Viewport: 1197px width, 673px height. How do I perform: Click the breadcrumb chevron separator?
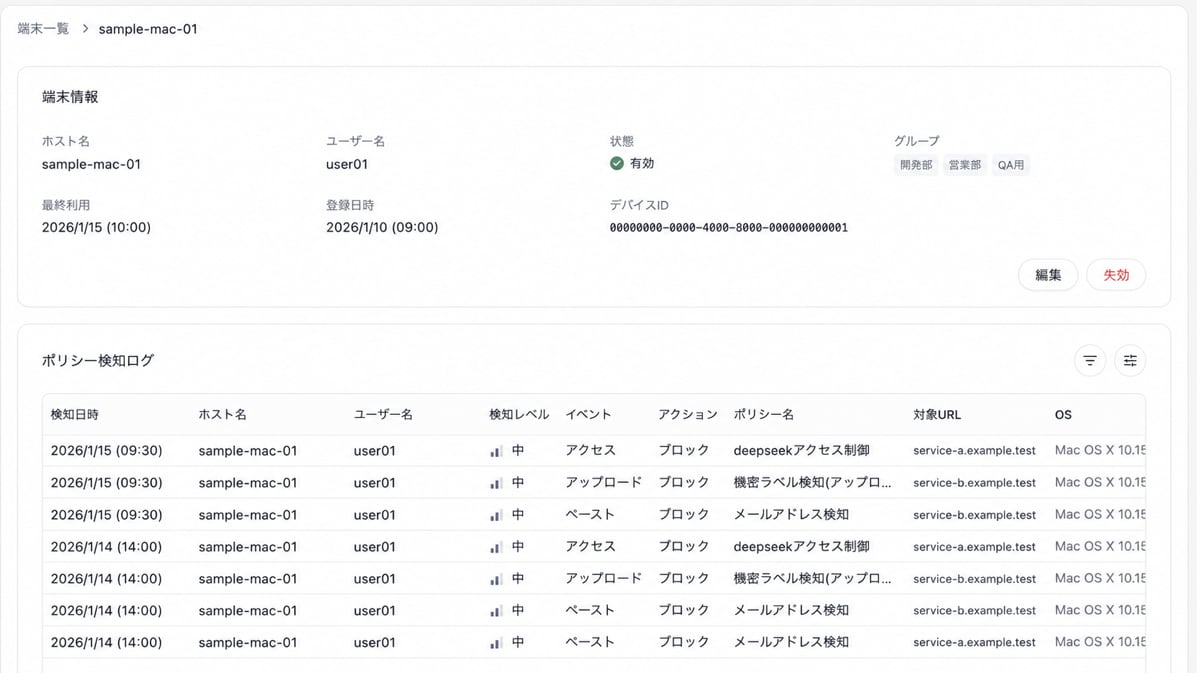[x=85, y=29]
